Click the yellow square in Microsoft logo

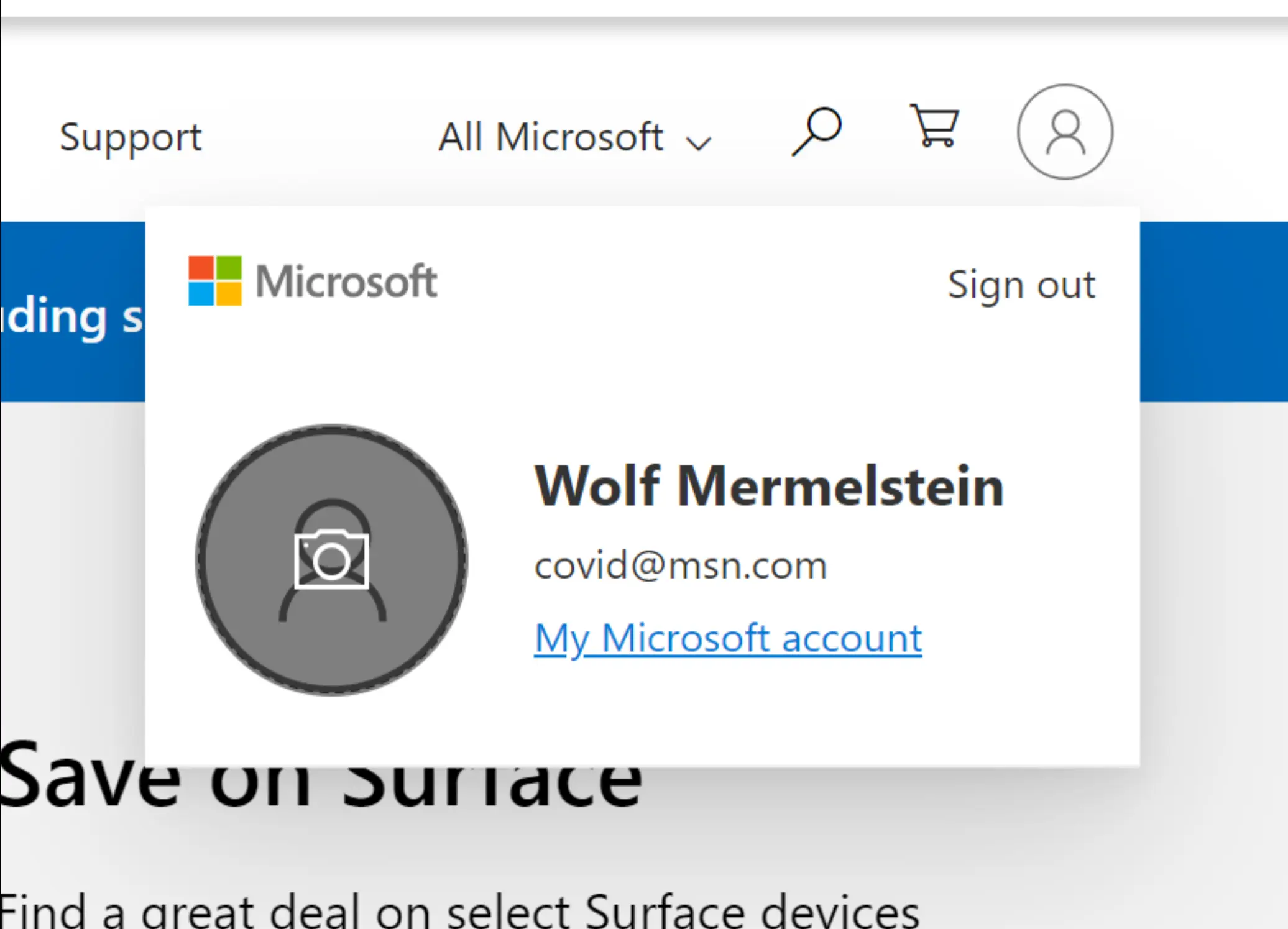click(x=229, y=294)
